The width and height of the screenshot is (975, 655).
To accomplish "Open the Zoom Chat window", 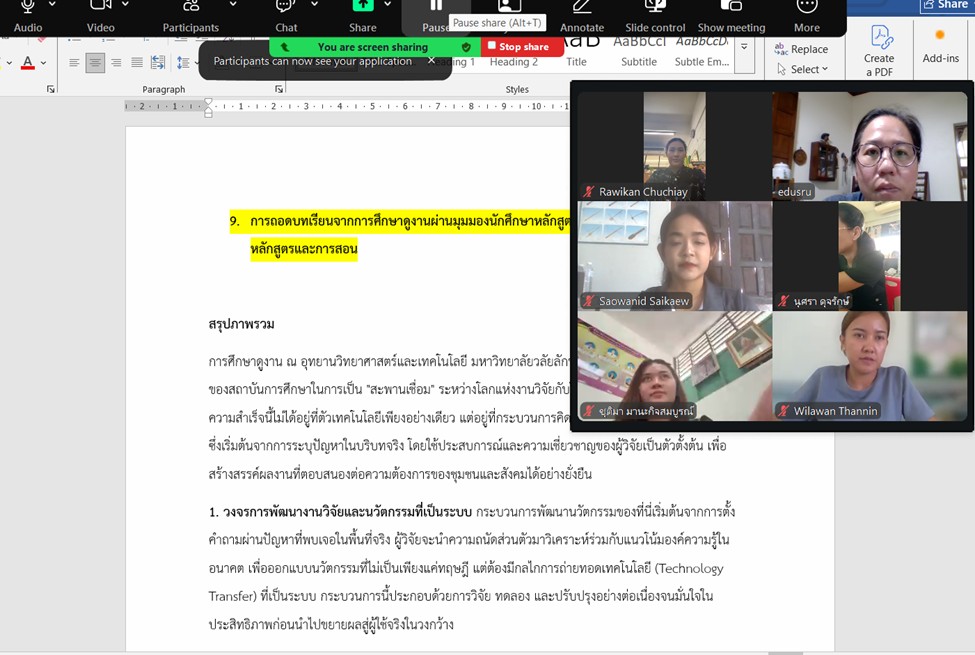I will (286, 8).
